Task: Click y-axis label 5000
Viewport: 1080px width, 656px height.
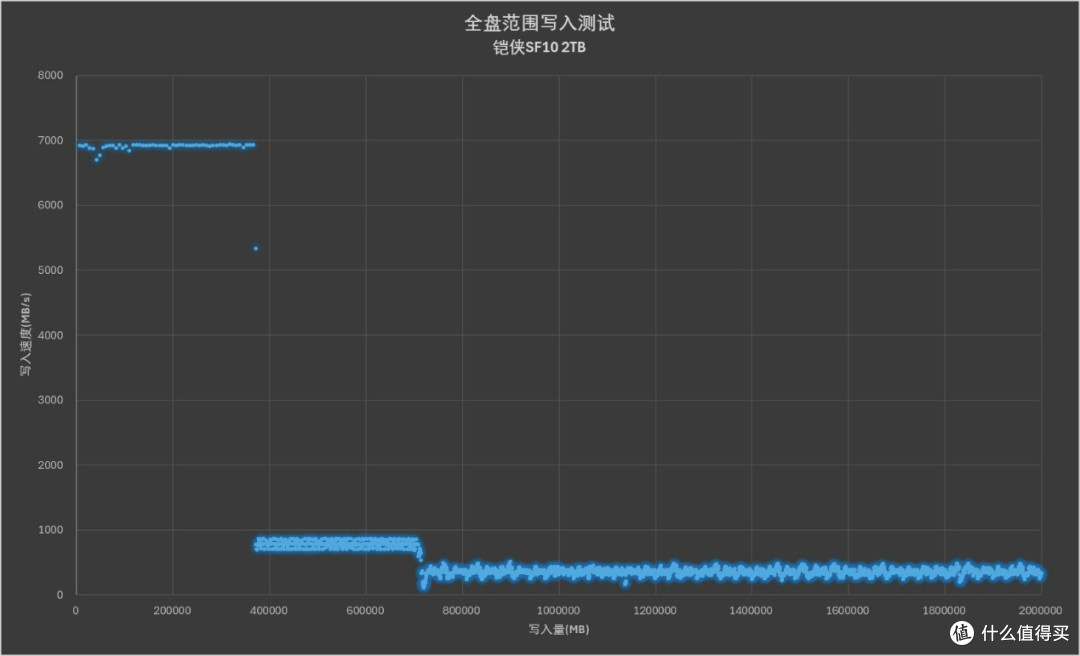Action: (x=50, y=270)
